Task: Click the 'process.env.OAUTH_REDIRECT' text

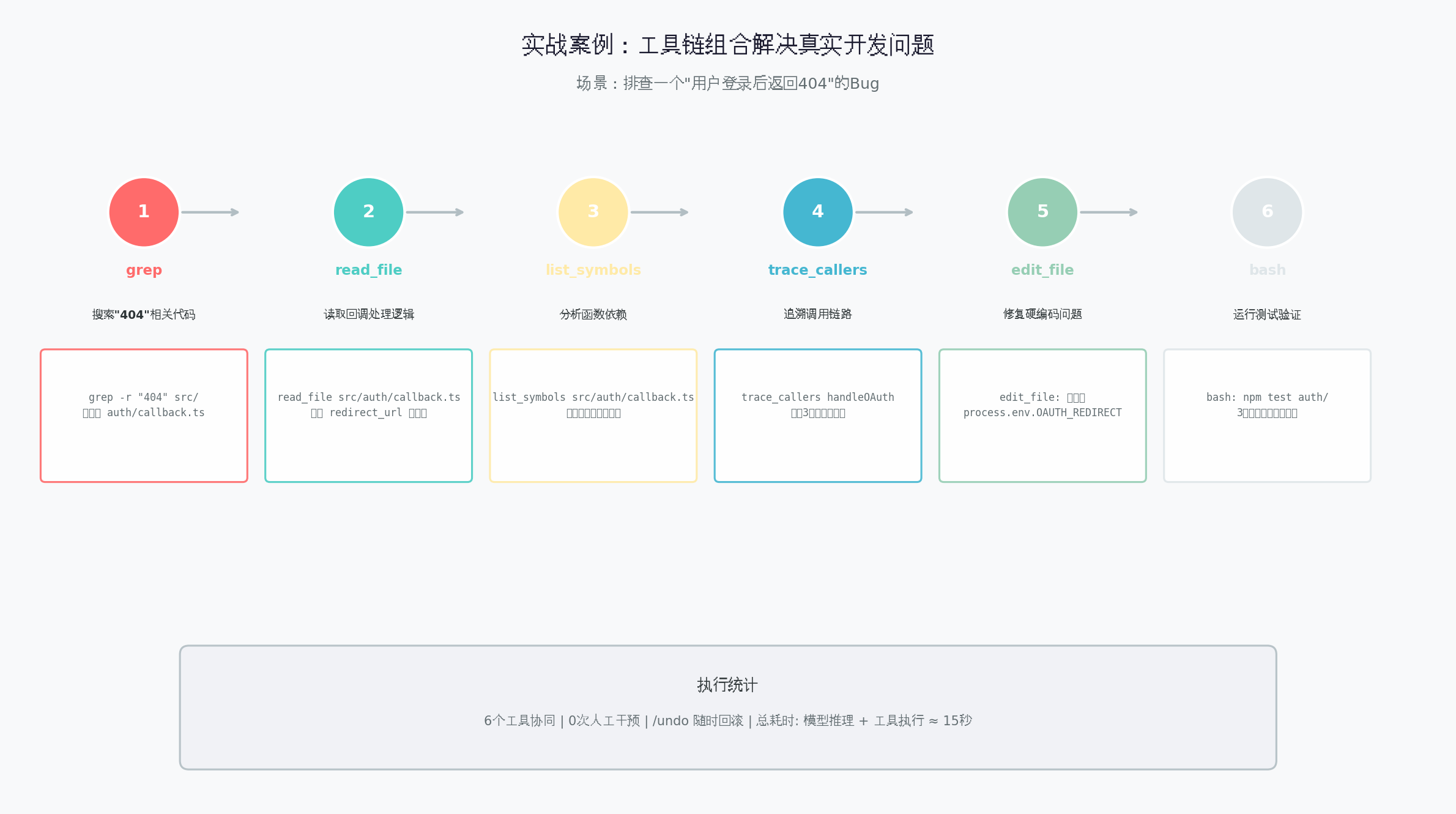Action: tap(1042, 413)
